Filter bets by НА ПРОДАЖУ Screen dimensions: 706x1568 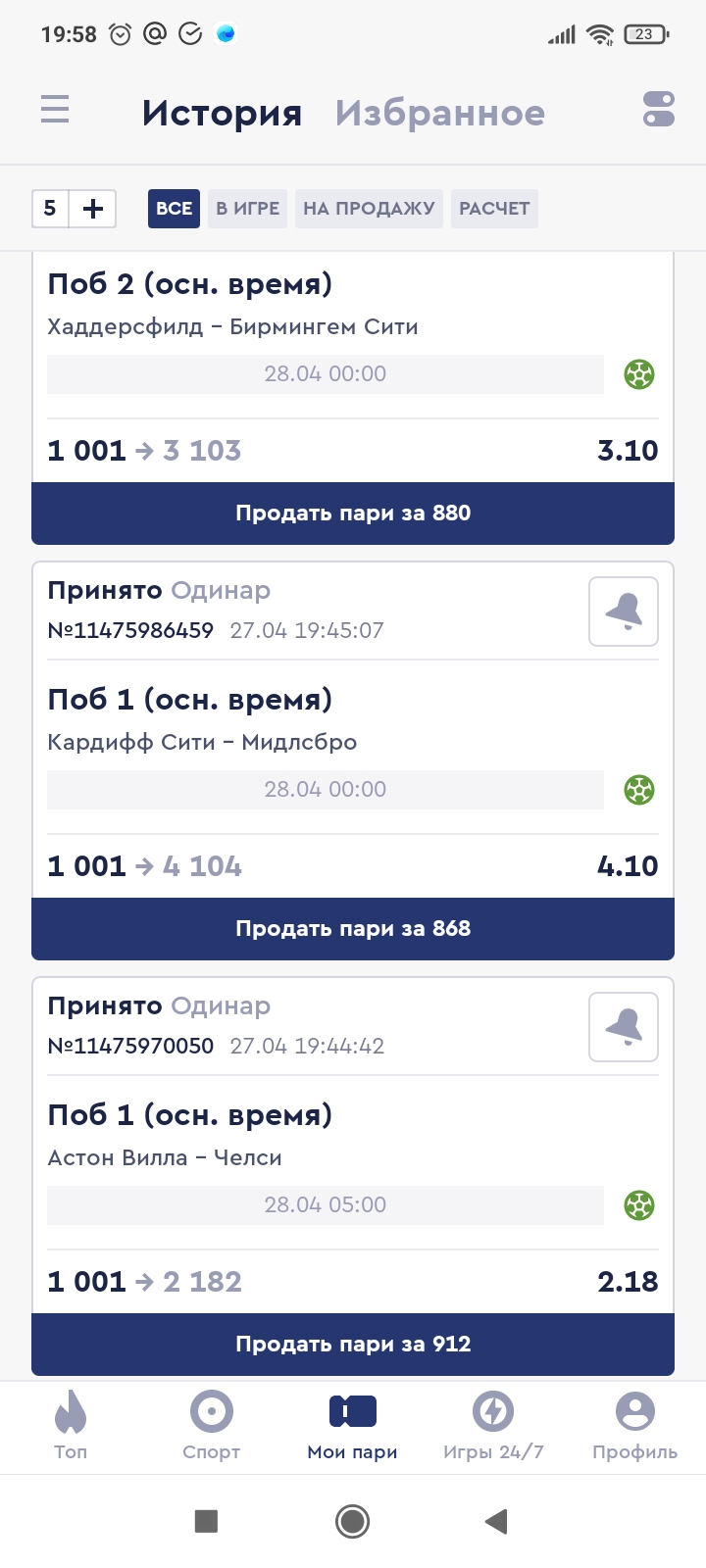coord(369,209)
